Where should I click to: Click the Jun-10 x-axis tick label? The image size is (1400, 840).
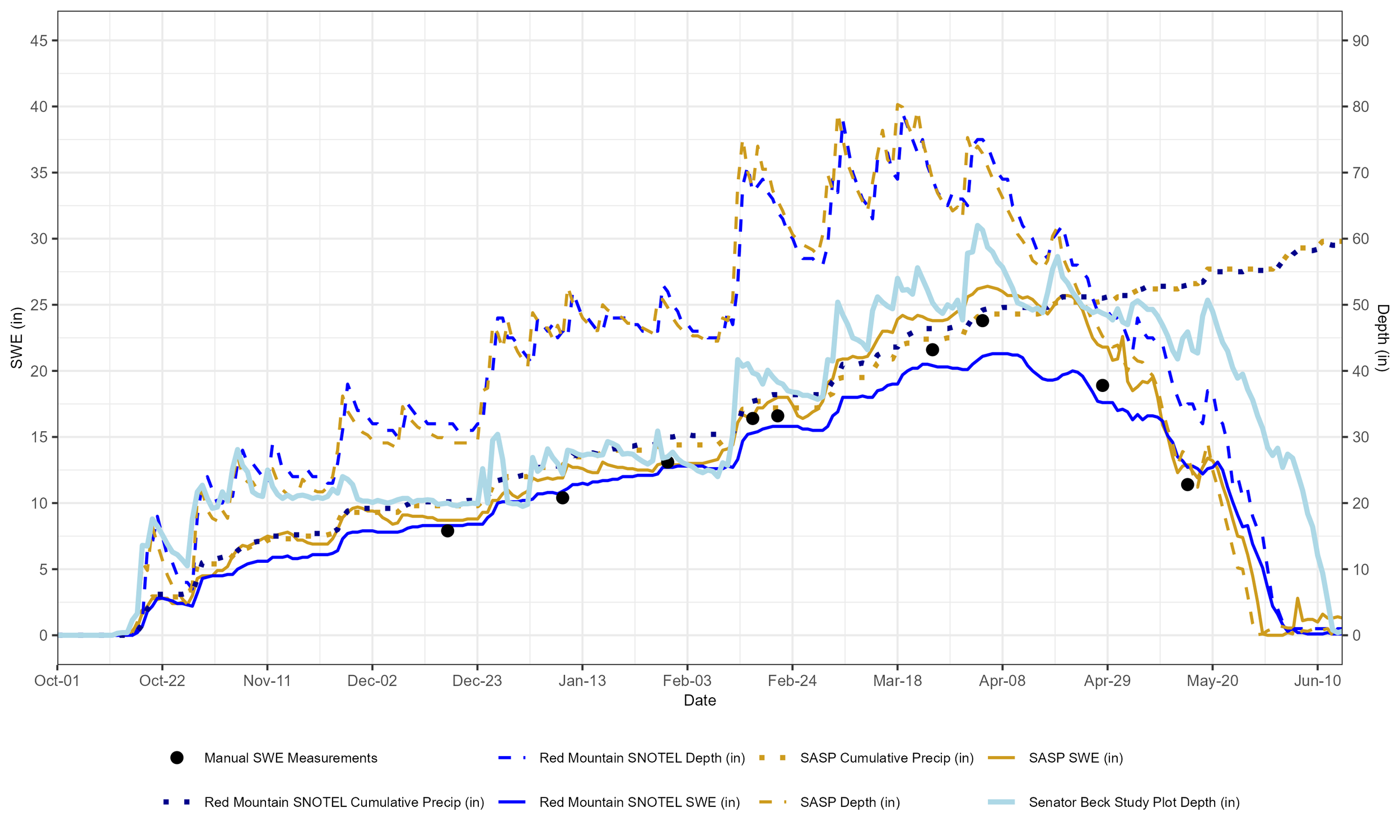coord(1317,680)
